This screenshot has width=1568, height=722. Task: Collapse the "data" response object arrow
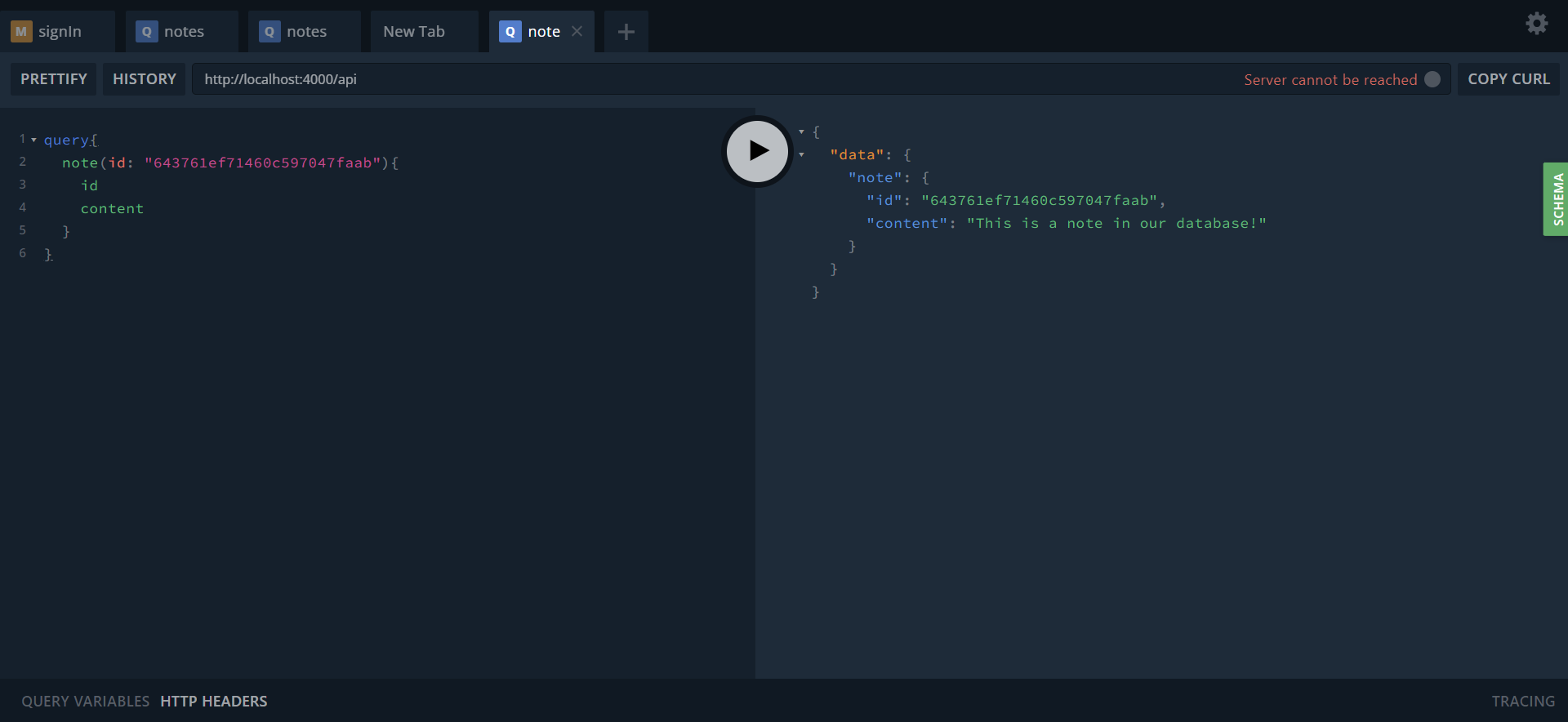pos(801,154)
